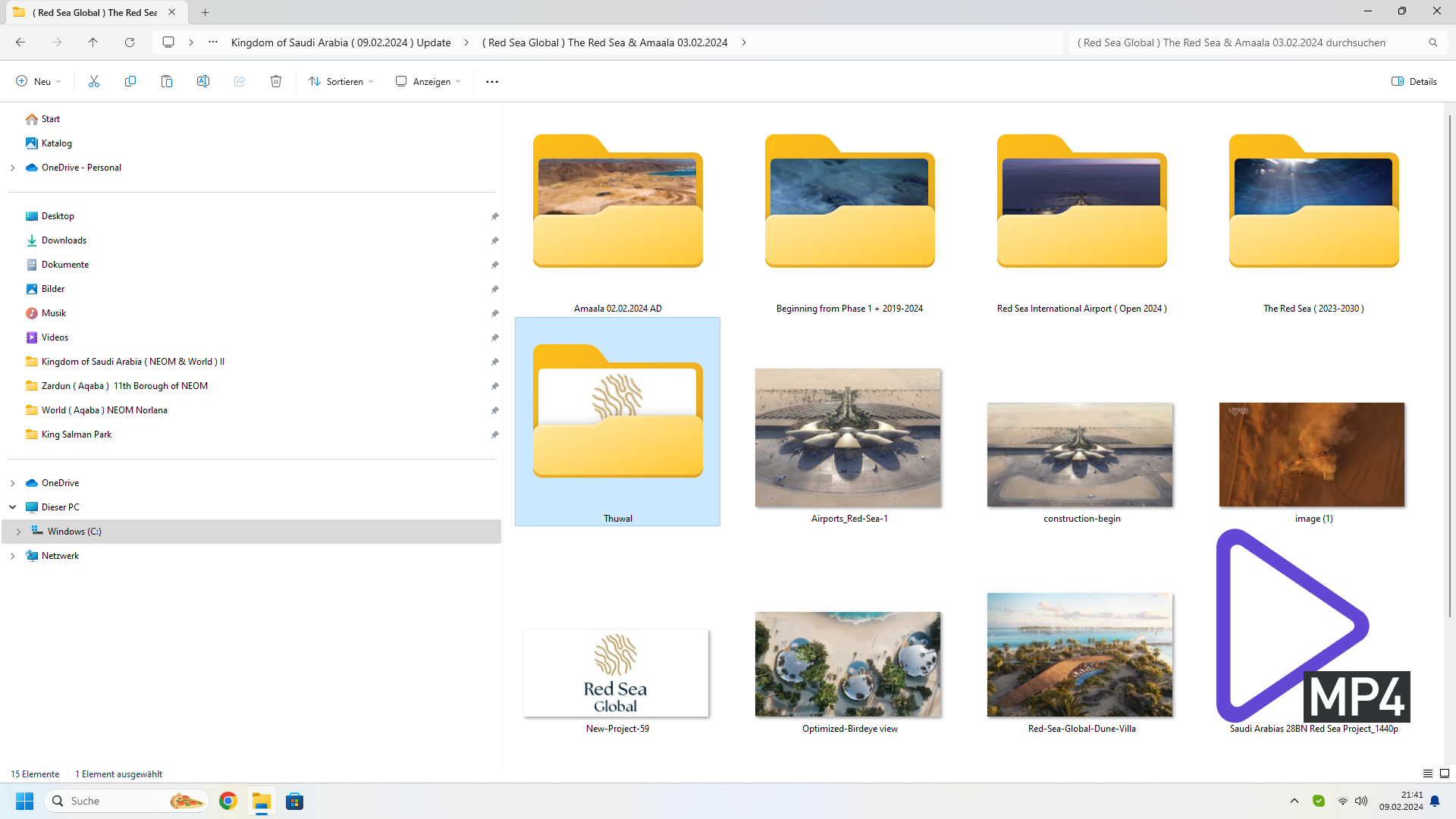
Task: Expand the Windows (C:) drive node
Action: click(18, 532)
